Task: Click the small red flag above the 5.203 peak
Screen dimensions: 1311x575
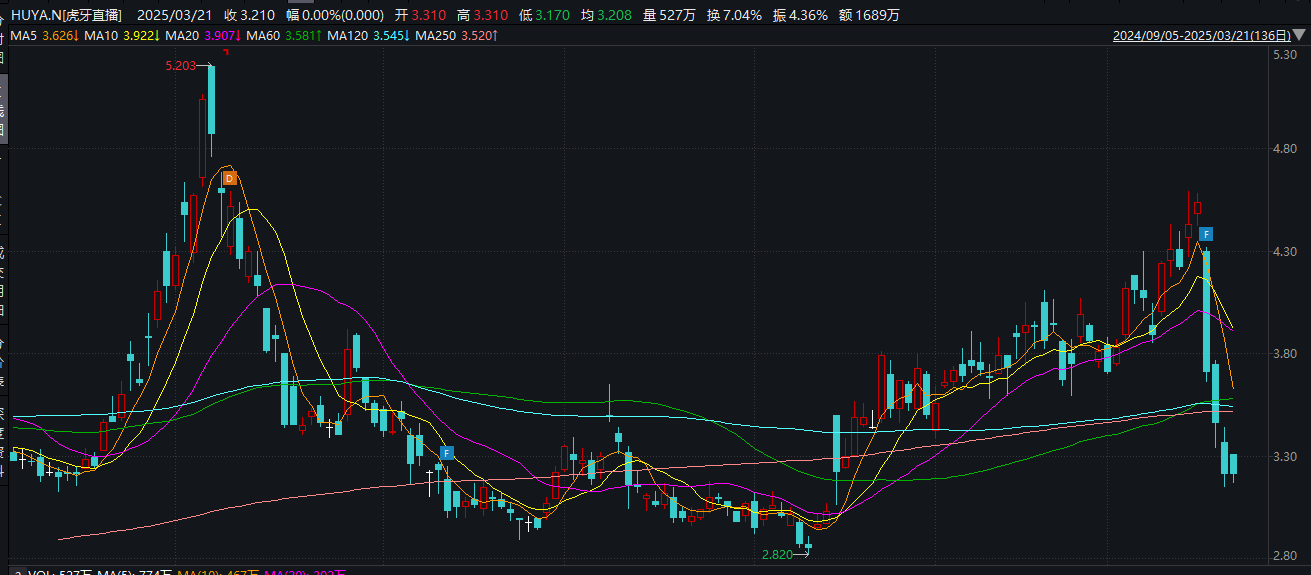Action: pos(226,52)
